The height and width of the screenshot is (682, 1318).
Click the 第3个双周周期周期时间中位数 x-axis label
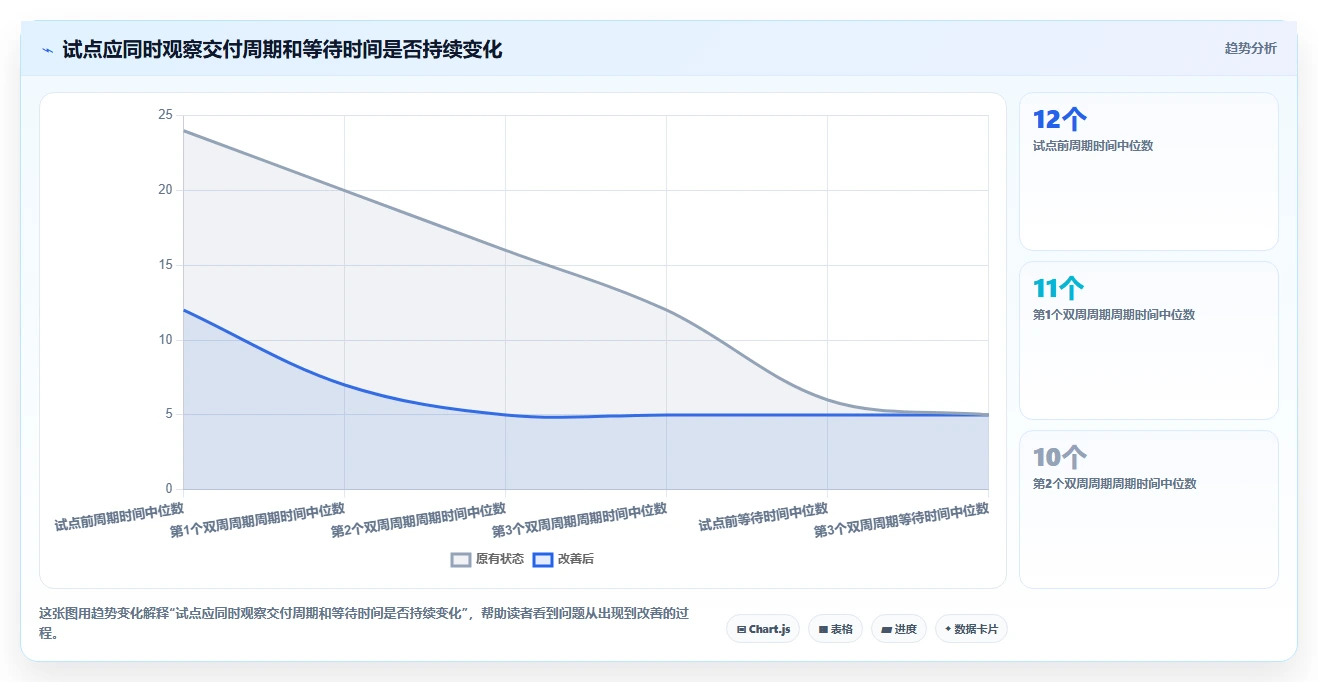coord(580,520)
